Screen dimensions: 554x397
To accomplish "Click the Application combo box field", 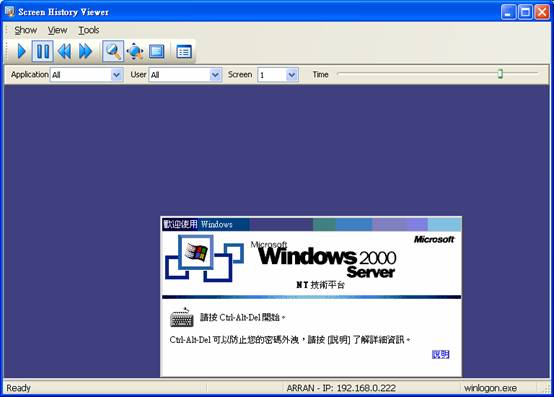I will pos(87,75).
